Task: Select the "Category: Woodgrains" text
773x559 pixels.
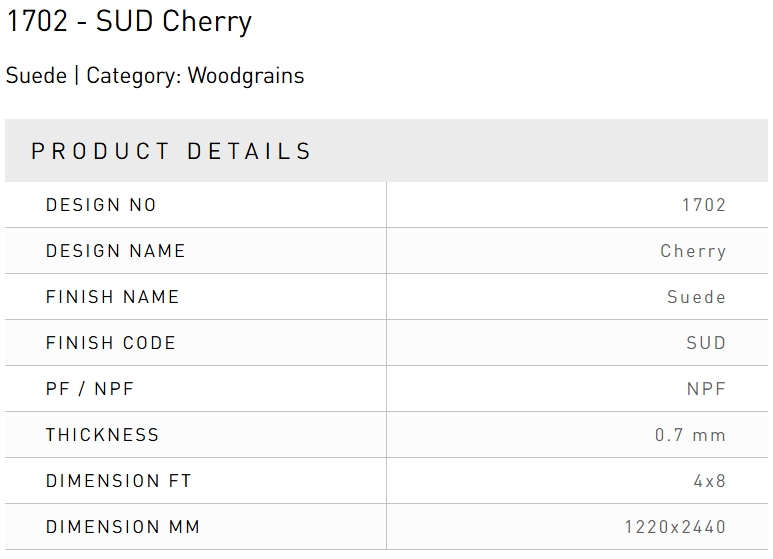Action: pos(195,76)
